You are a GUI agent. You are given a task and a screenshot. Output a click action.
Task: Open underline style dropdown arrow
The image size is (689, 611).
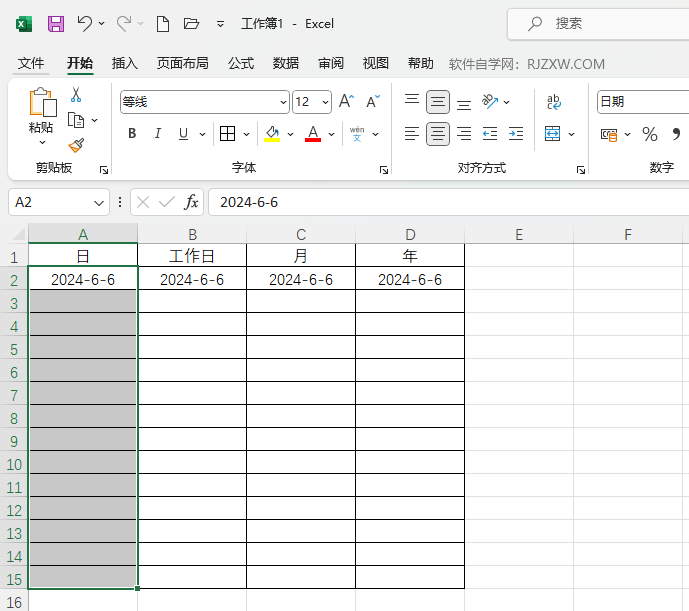pyautogui.click(x=202, y=134)
